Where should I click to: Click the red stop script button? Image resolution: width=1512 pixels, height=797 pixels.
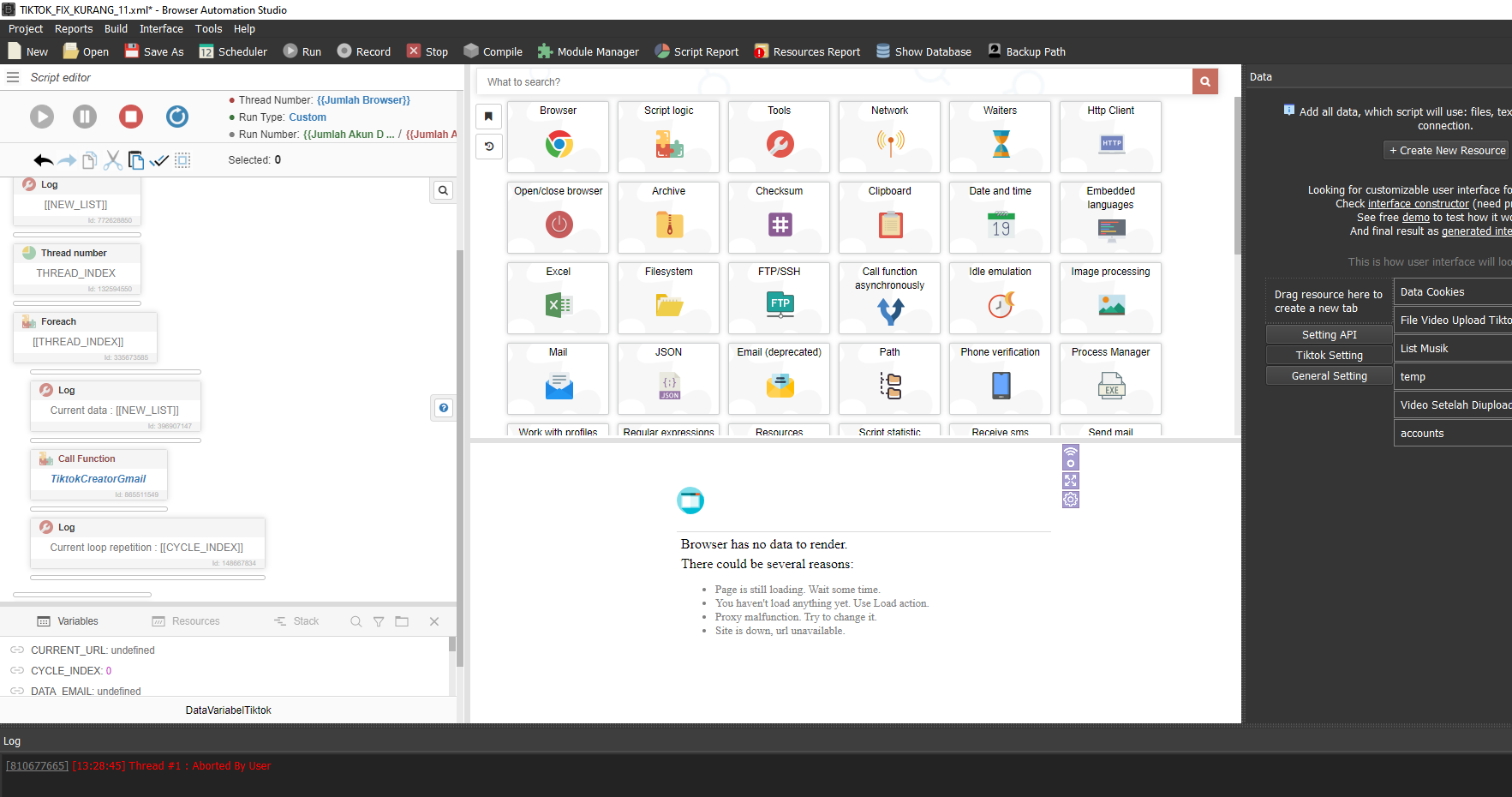click(131, 117)
